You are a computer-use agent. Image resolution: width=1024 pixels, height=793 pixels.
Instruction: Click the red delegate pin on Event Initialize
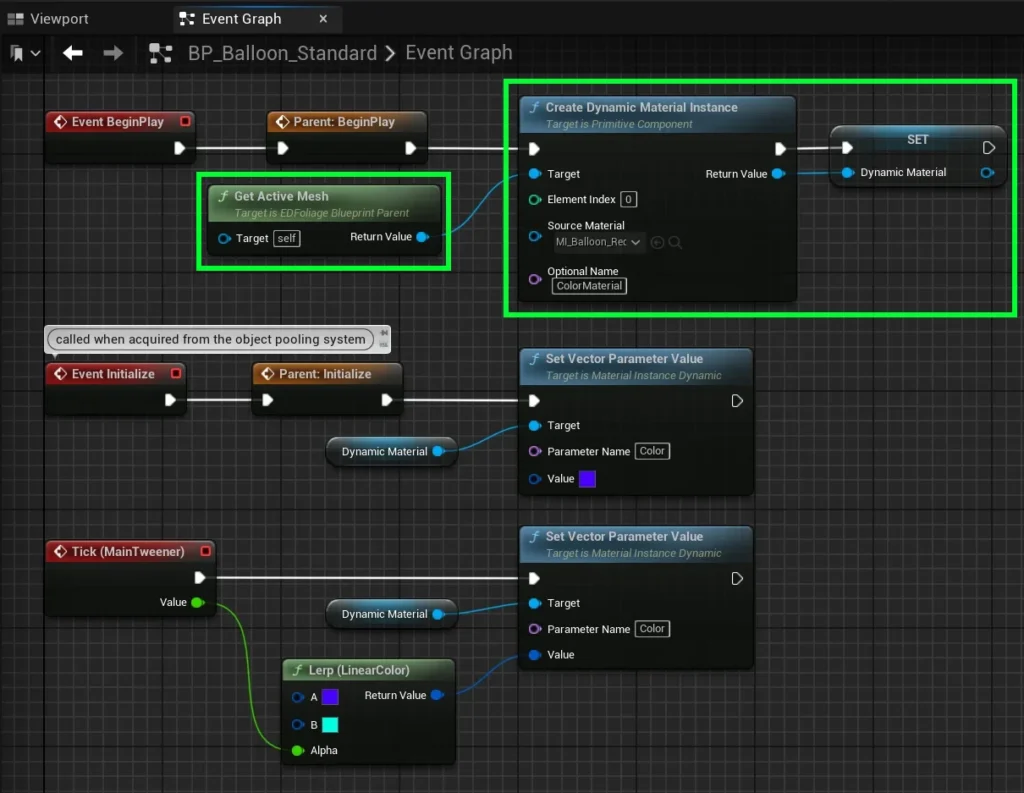pos(176,374)
